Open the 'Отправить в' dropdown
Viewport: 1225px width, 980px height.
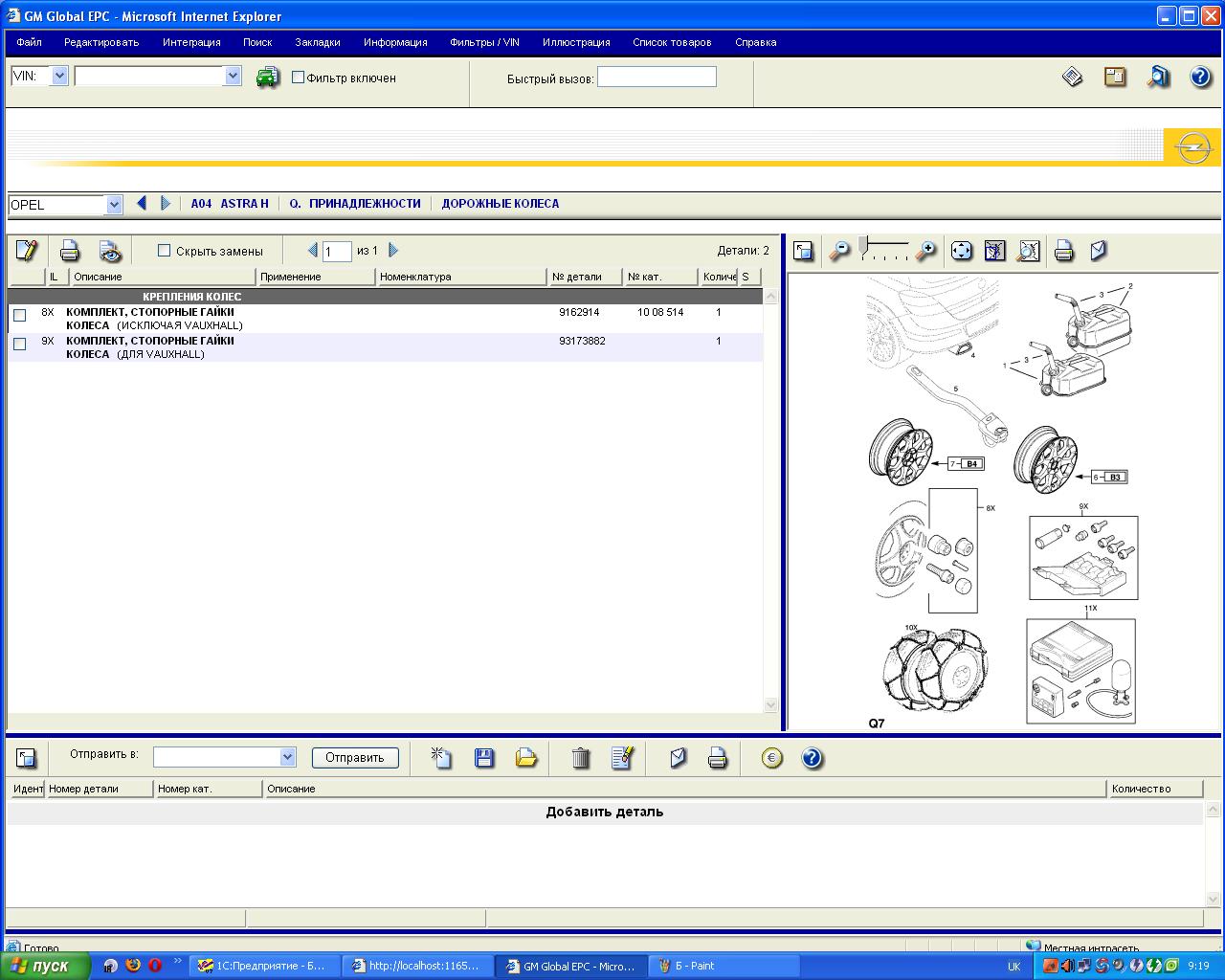click(x=287, y=757)
